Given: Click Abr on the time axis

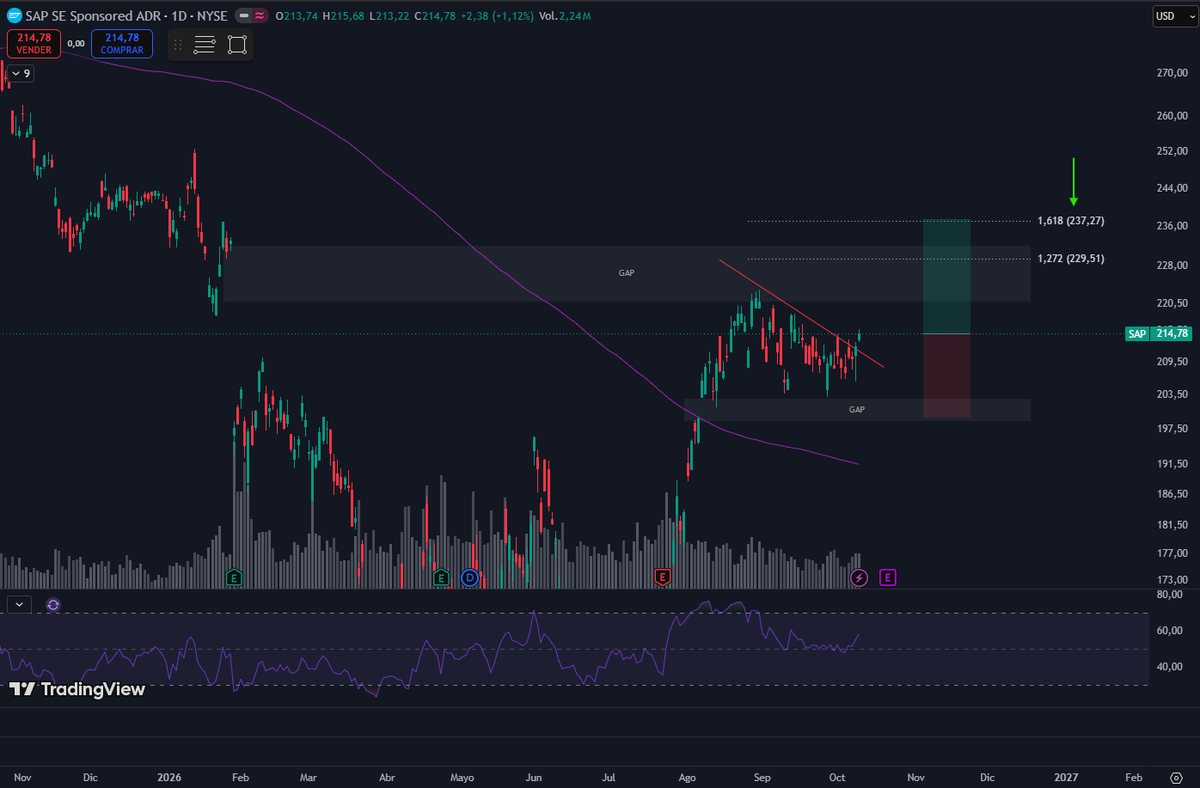Looking at the screenshot, I should 386,777.
